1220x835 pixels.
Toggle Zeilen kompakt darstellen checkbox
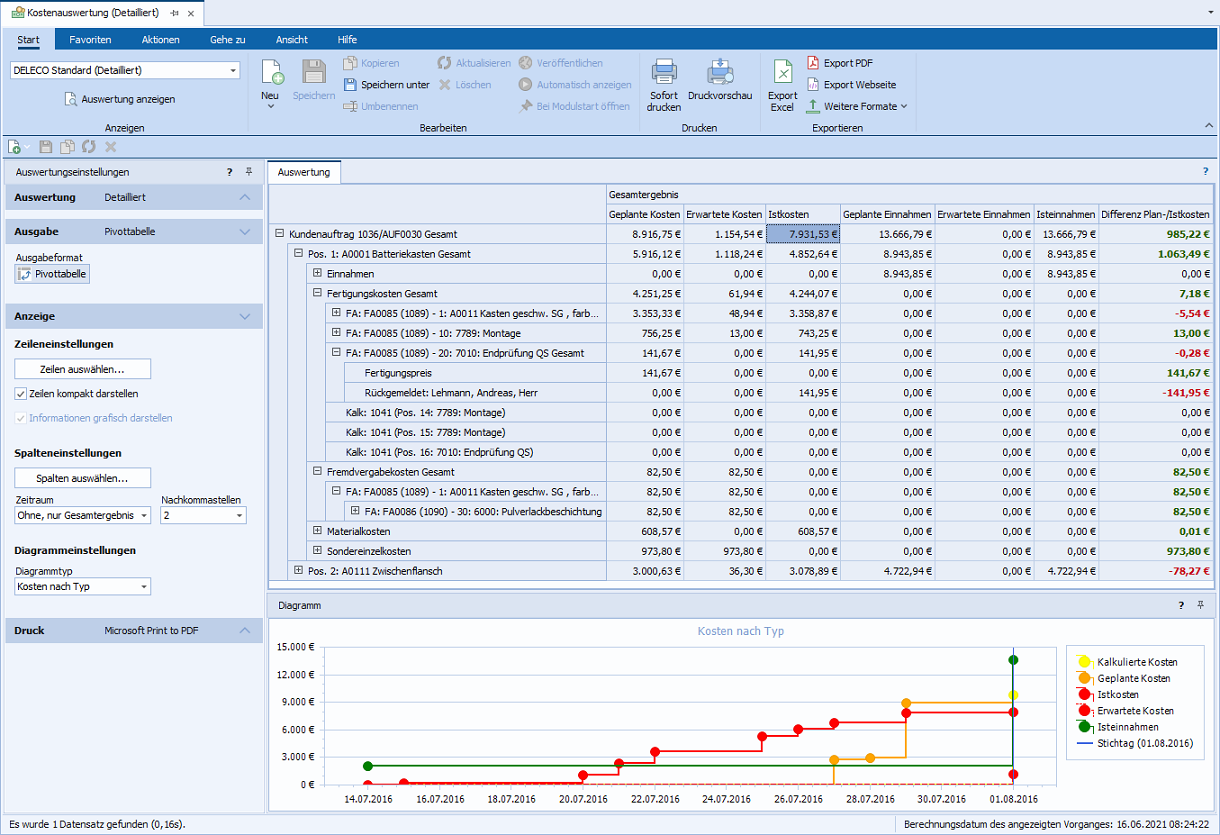21,394
